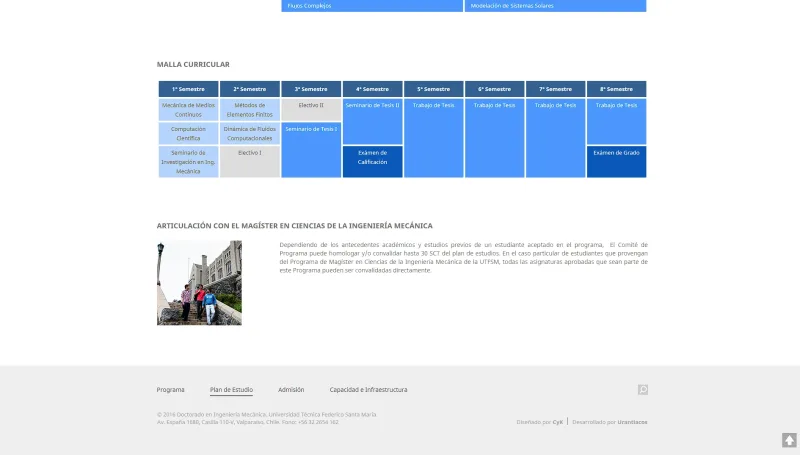This screenshot has width=800, height=455.
Task: Click the 2° Semestre column header
Action: tap(249, 89)
